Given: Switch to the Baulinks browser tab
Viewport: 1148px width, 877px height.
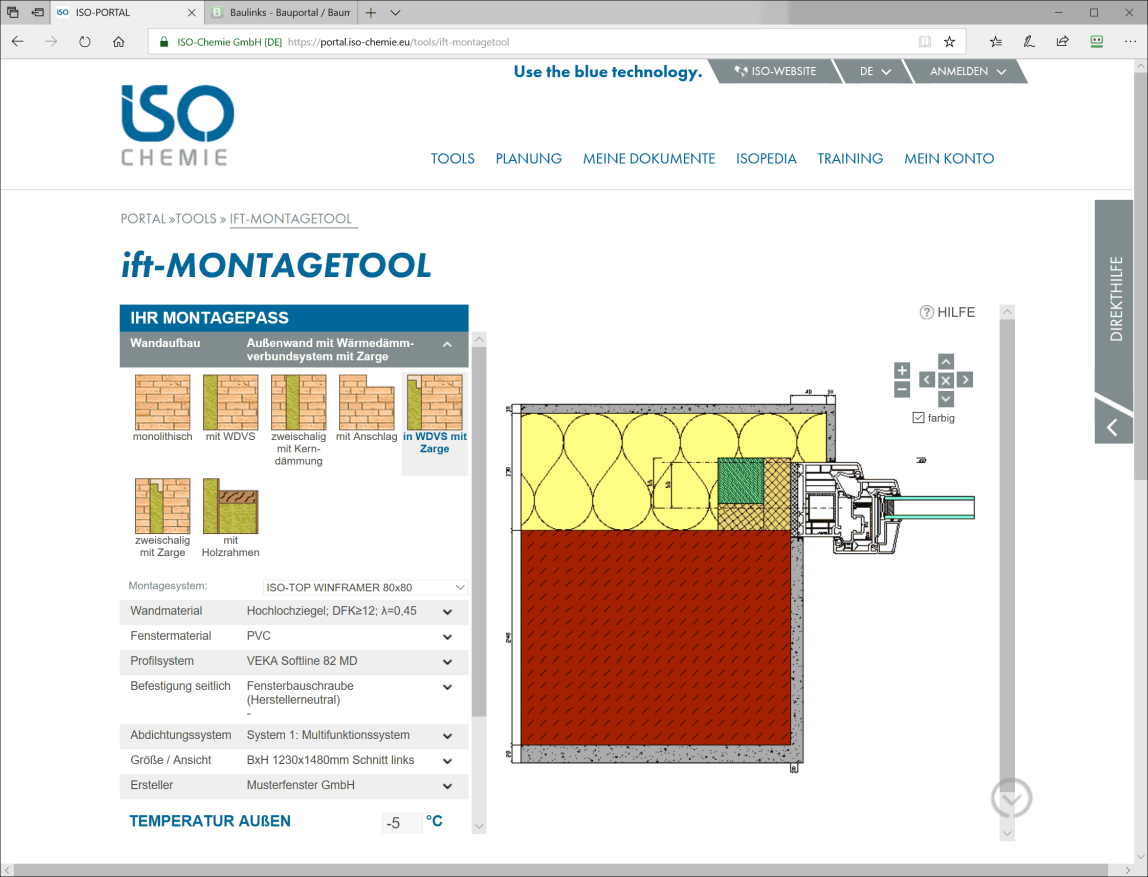Looking at the screenshot, I should [282, 12].
